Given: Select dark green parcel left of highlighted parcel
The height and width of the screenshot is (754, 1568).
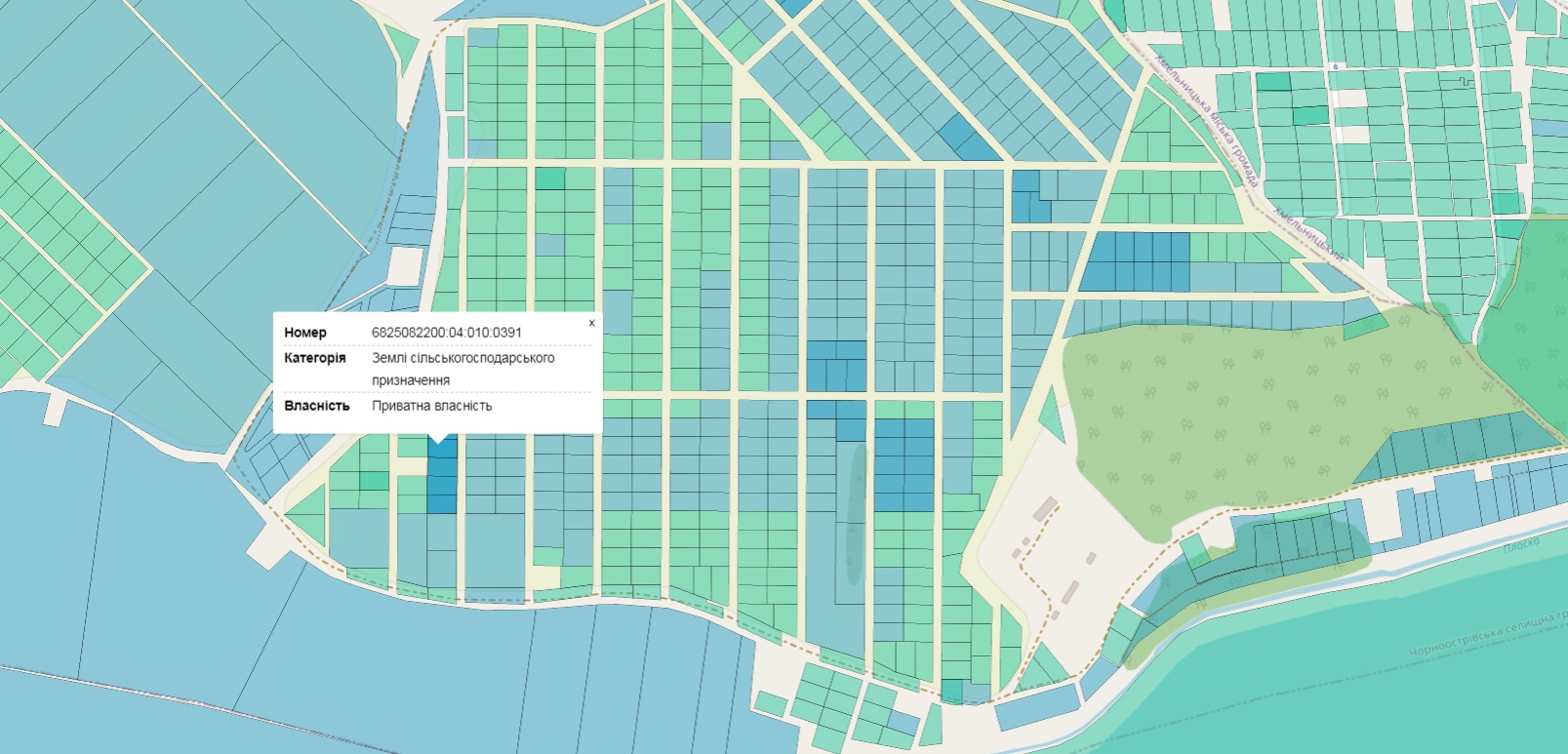Looking at the screenshot, I should click(374, 481).
